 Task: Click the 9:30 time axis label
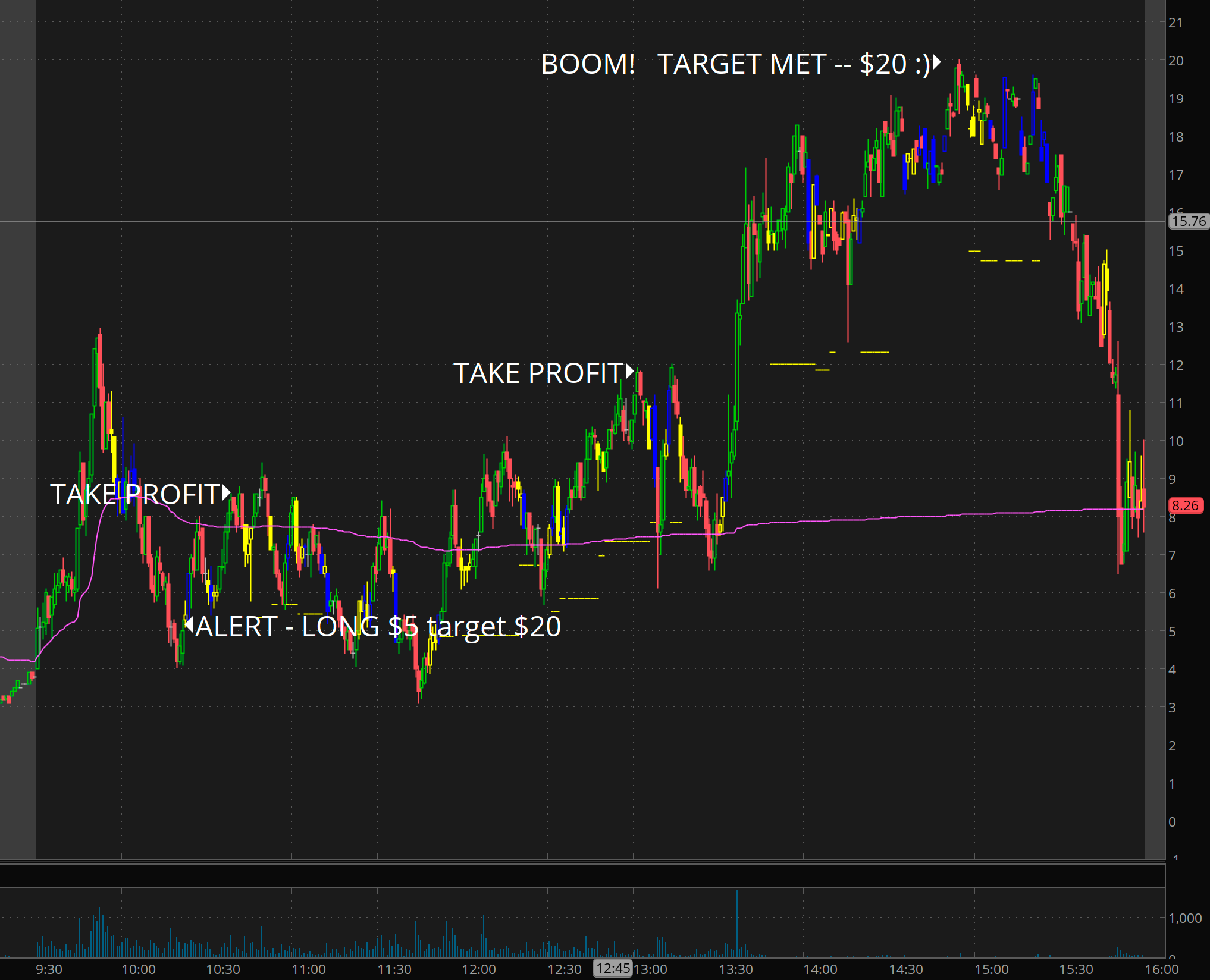(x=49, y=969)
